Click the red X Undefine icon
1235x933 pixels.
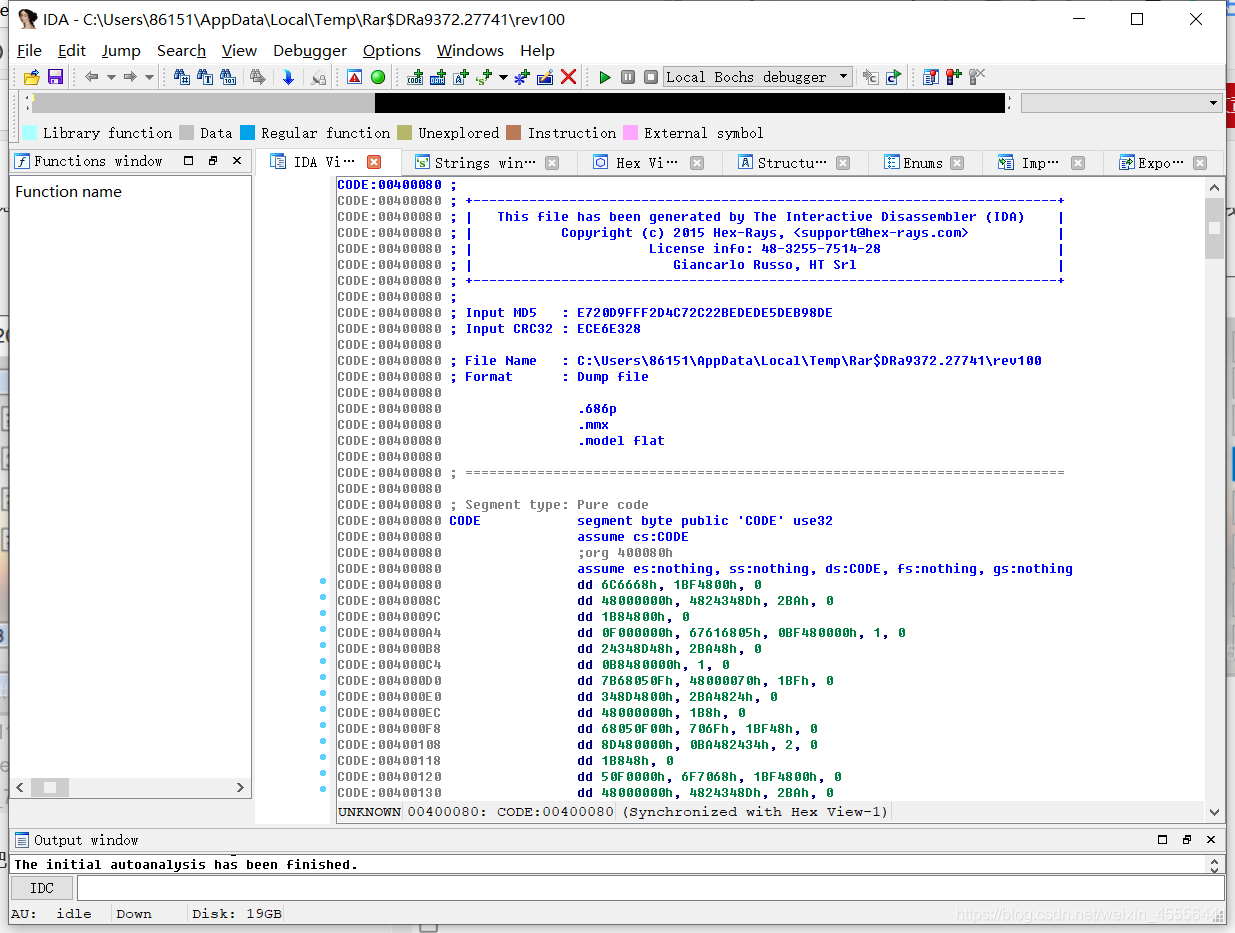pos(568,77)
